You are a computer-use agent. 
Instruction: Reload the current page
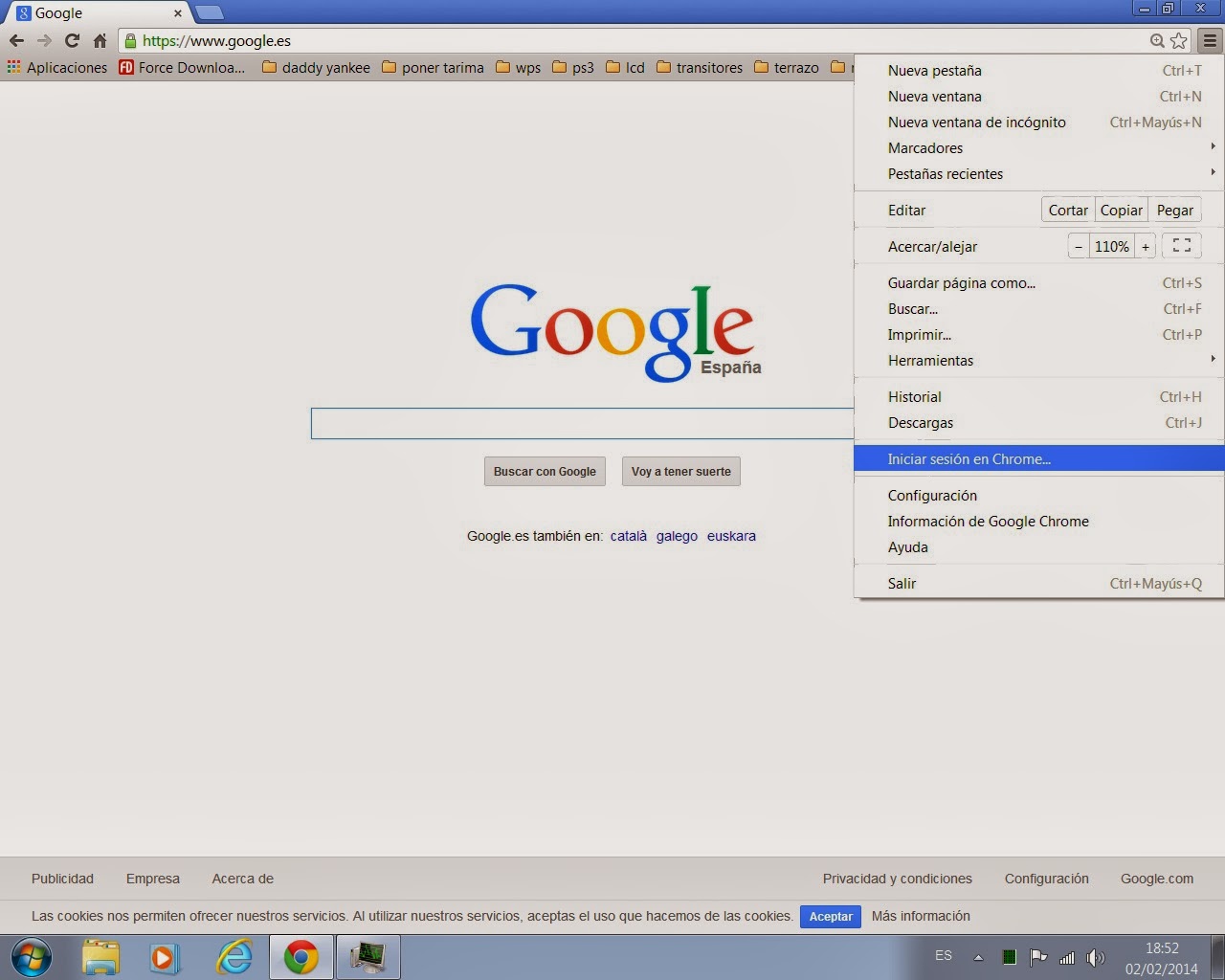pyautogui.click(x=72, y=41)
